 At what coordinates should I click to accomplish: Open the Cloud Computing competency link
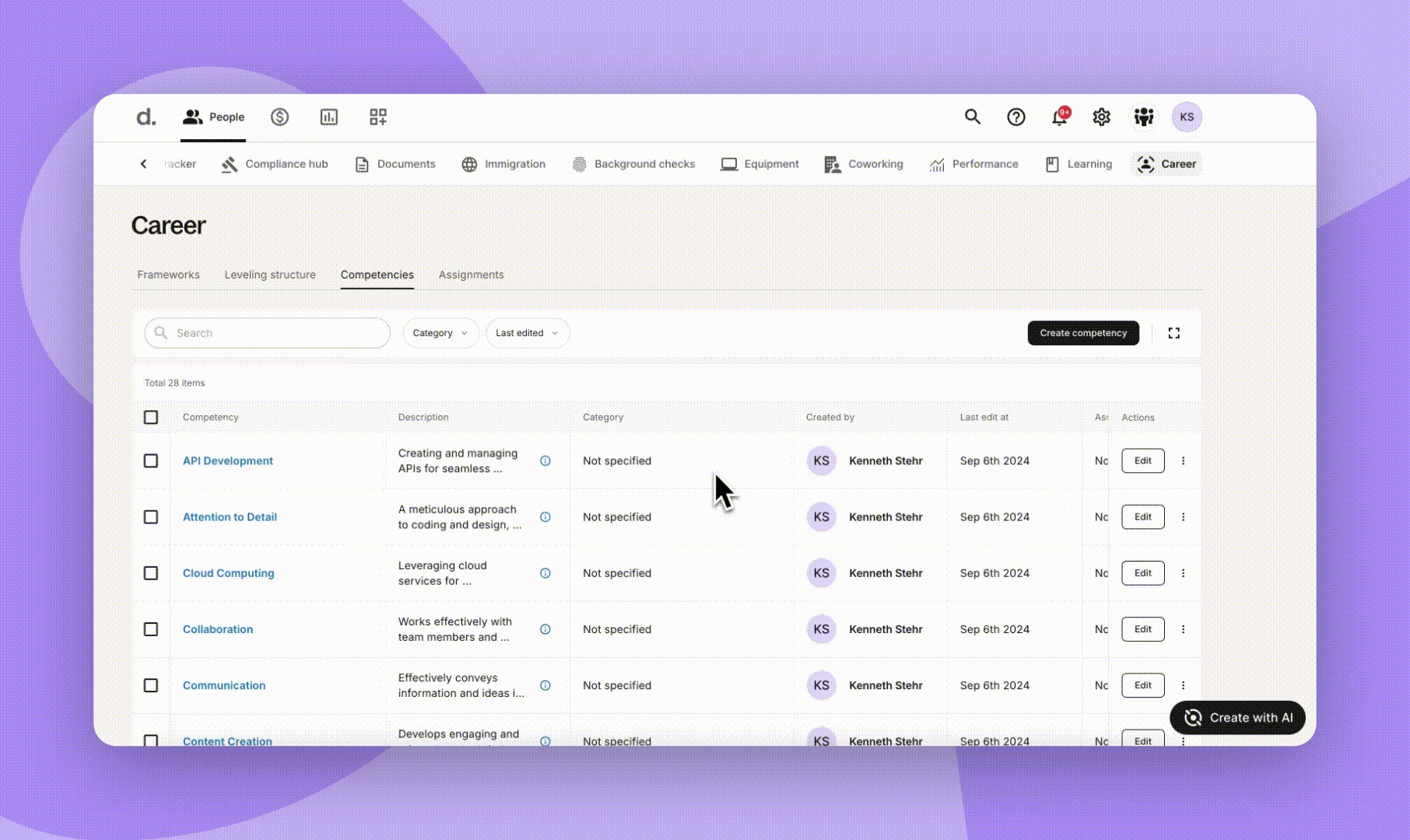[x=229, y=573]
